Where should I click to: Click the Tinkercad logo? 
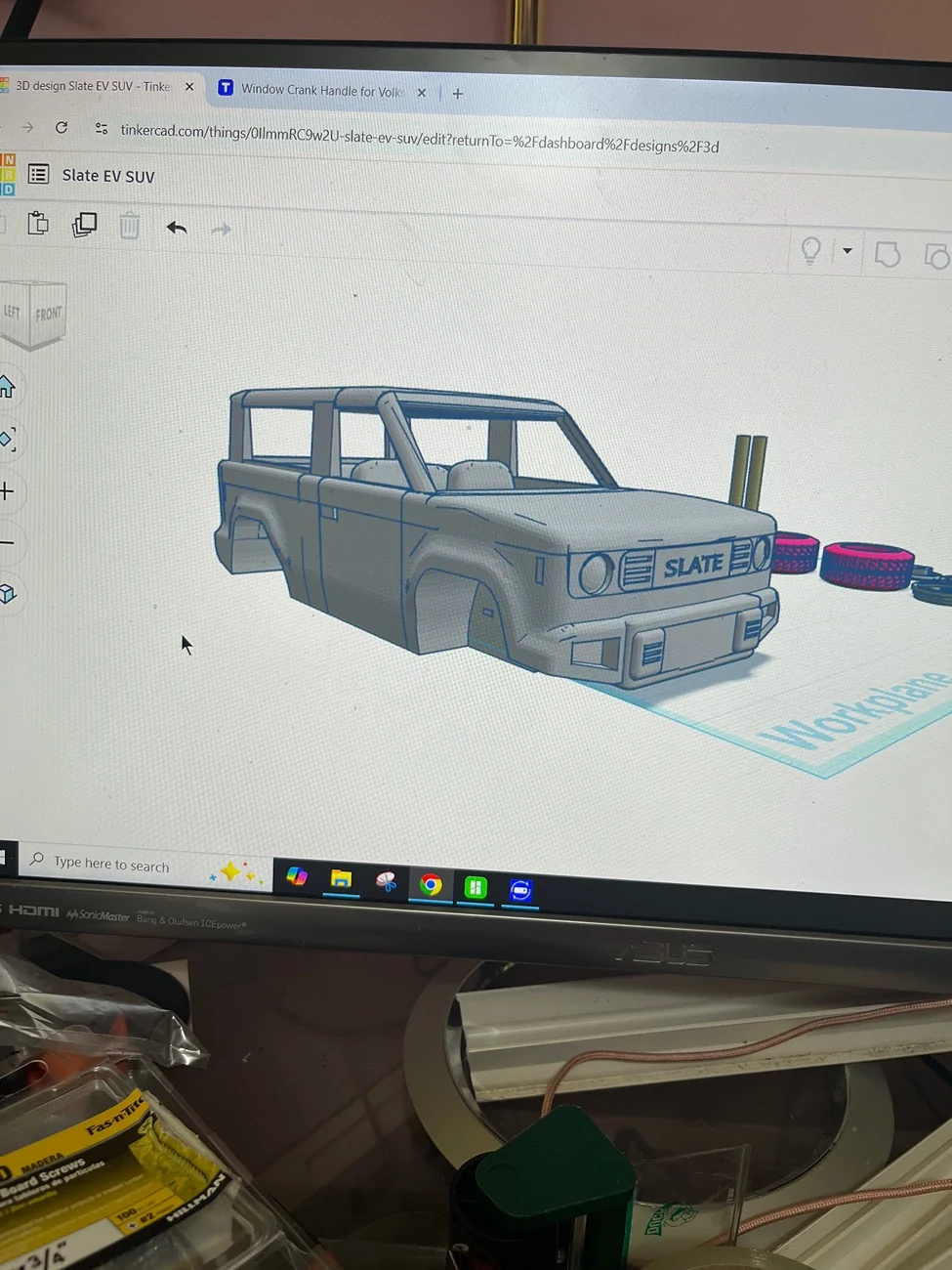(x=7, y=174)
